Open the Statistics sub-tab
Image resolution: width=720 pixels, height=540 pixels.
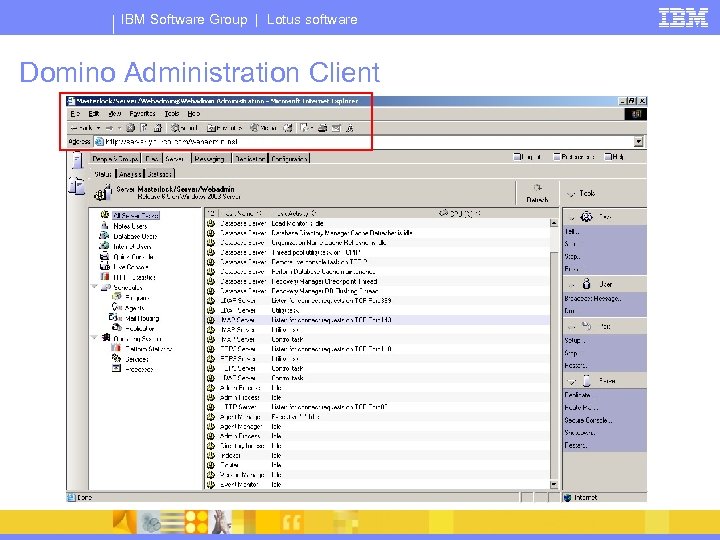coord(159,174)
